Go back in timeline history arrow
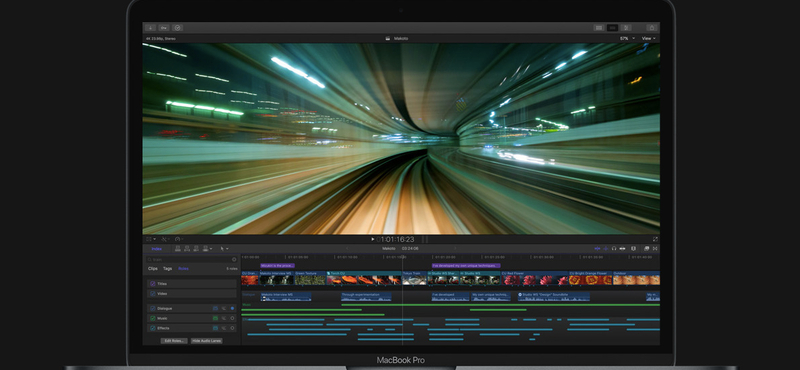The height and width of the screenshot is (370, 800). 347,249
